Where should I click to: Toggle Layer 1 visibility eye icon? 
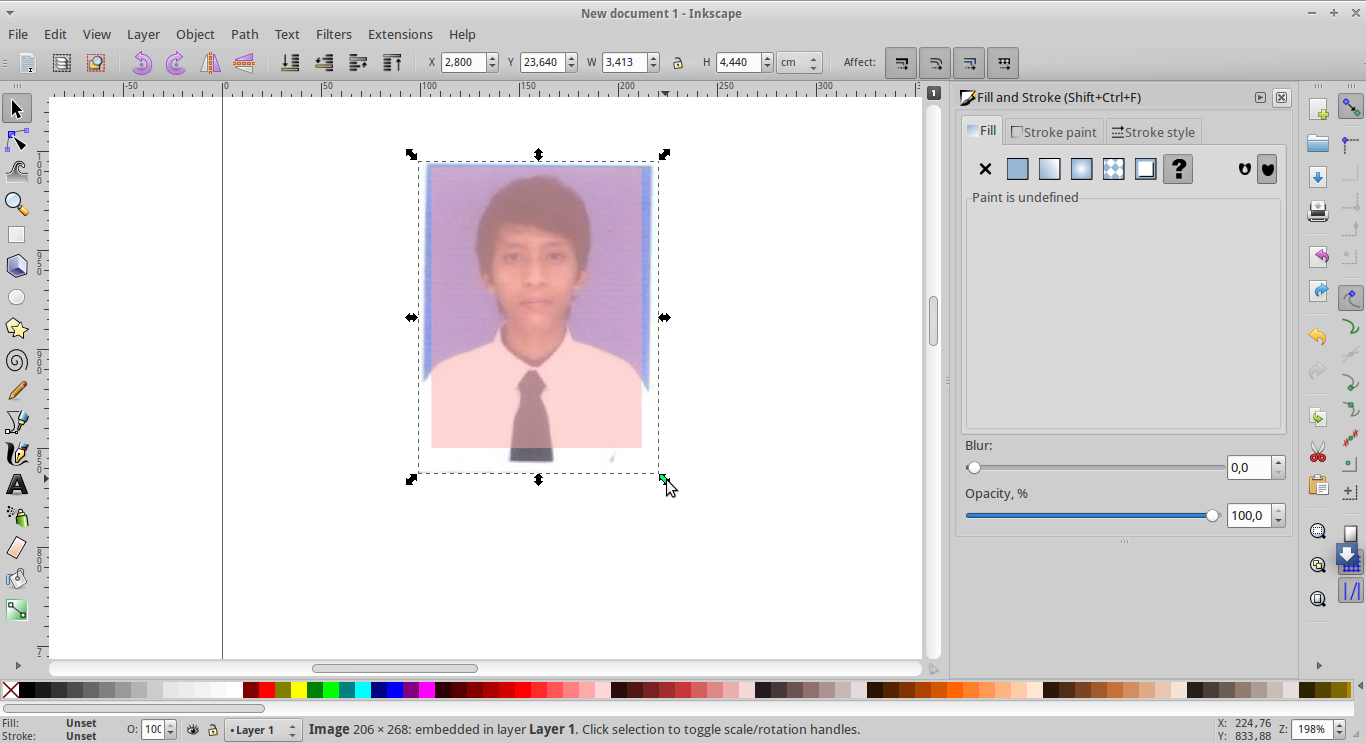click(x=193, y=730)
